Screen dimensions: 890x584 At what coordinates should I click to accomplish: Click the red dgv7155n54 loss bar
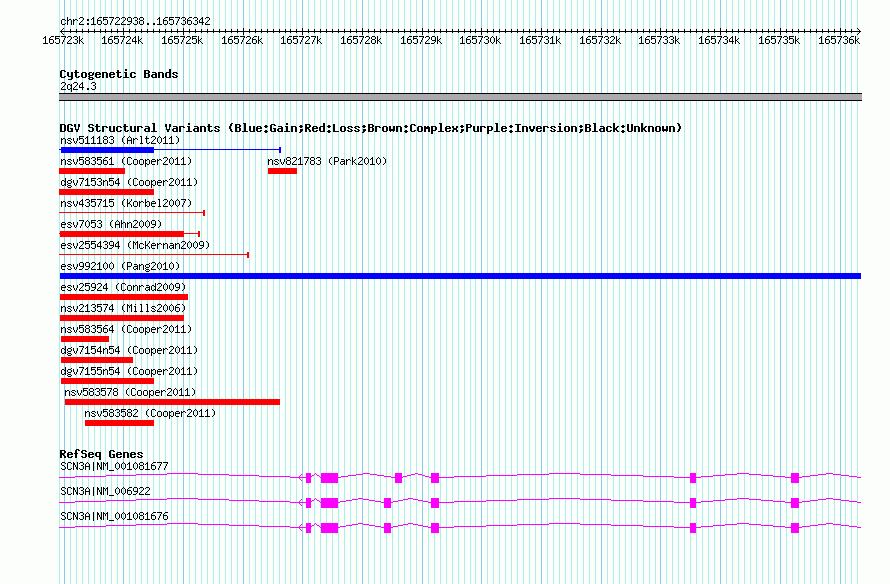(x=107, y=381)
